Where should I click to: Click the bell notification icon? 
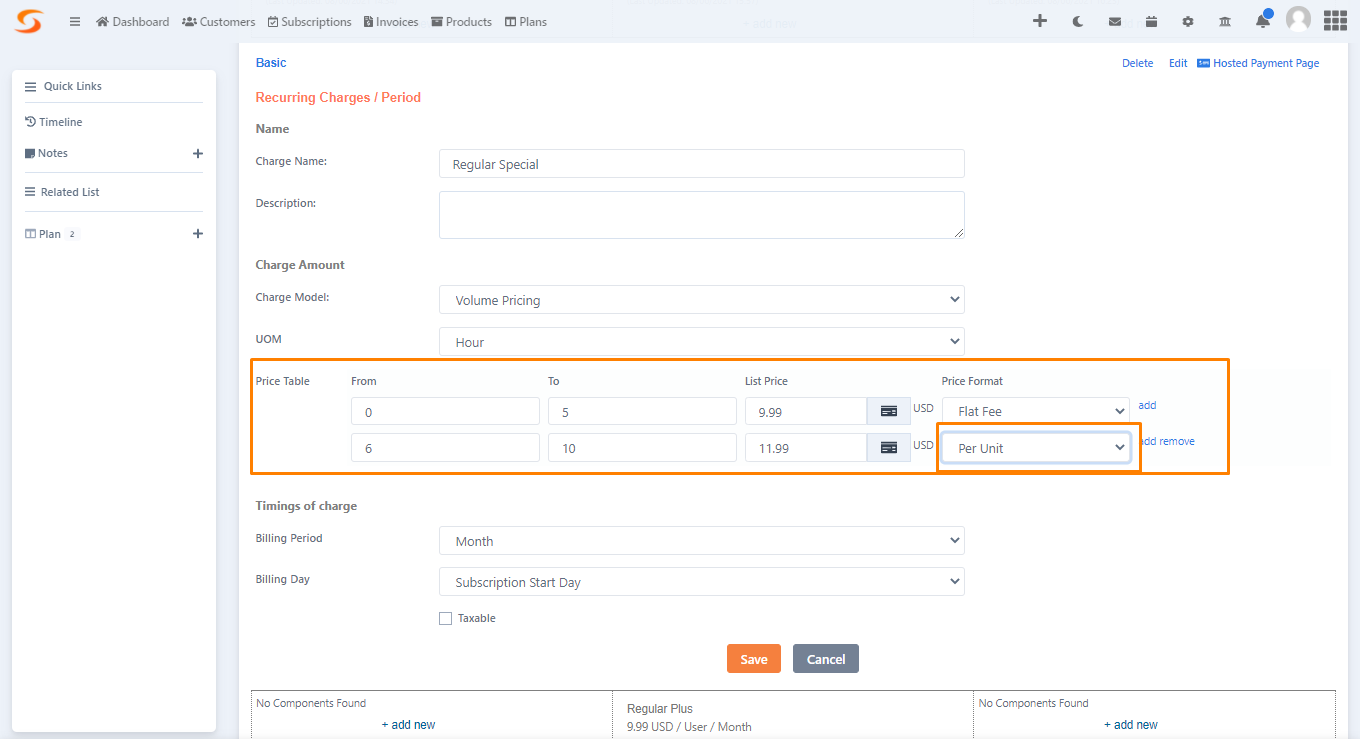tap(1262, 19)
